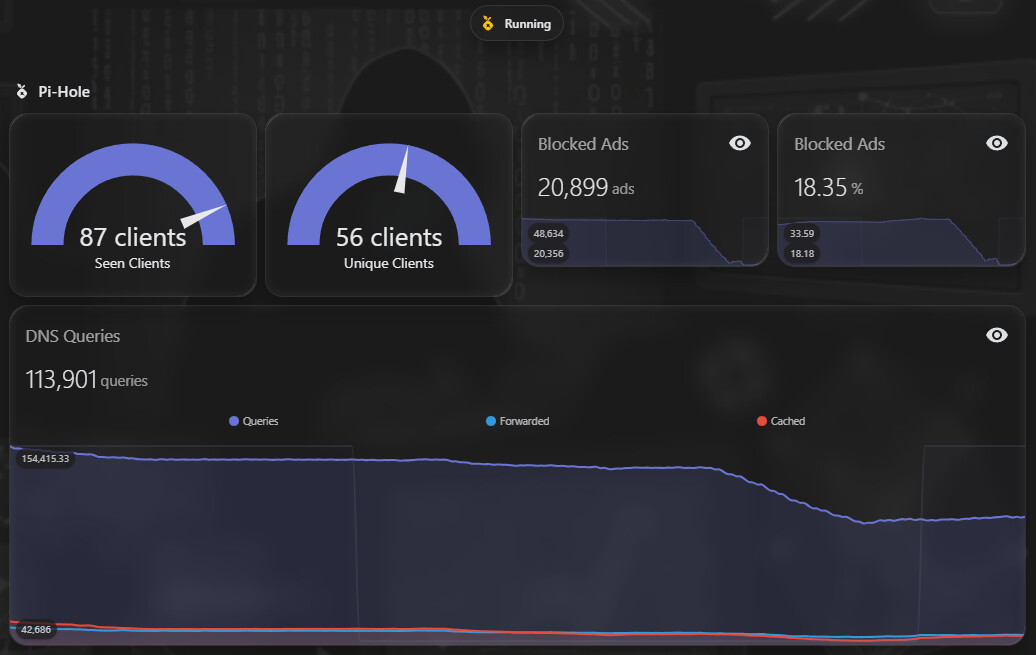
Task: Click the Pi-hole icon in the Running chip
Action: (x=488, y=24)
